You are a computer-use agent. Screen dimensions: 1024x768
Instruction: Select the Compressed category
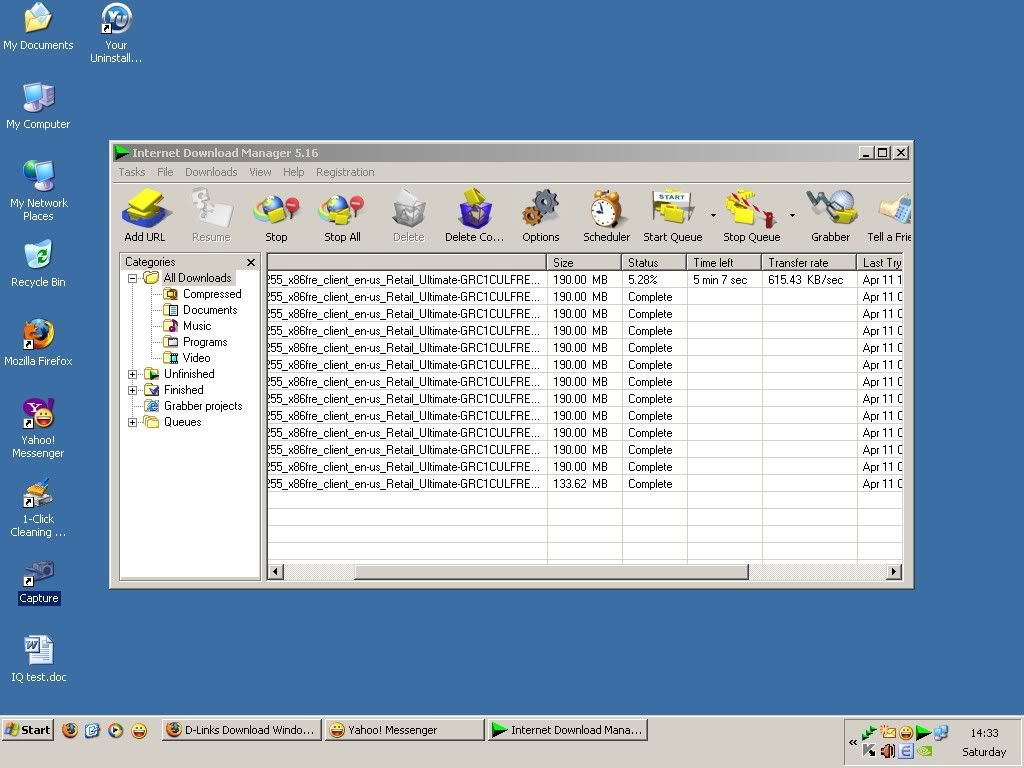212,294
